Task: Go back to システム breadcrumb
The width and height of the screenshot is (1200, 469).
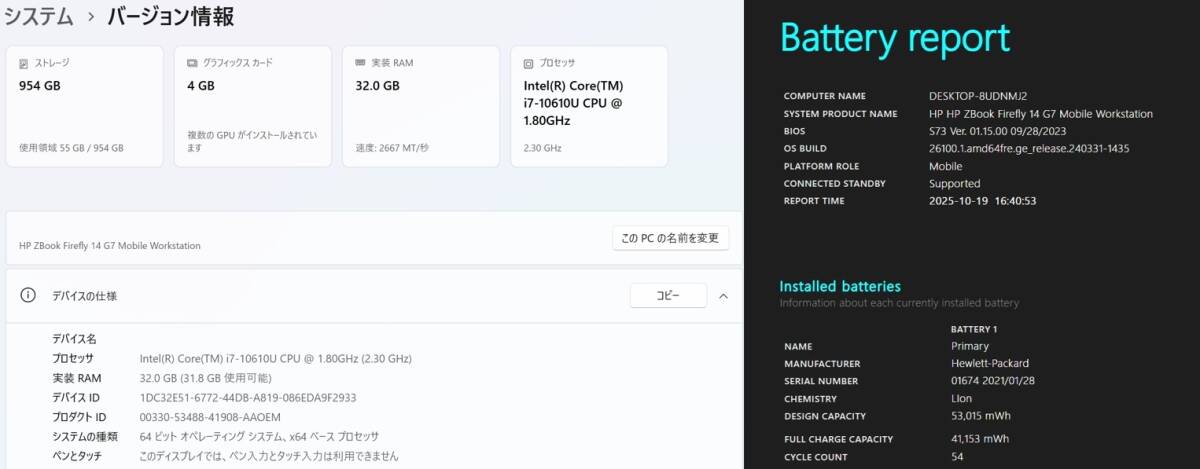Action: pyautogui.click(x=39, y=16)
